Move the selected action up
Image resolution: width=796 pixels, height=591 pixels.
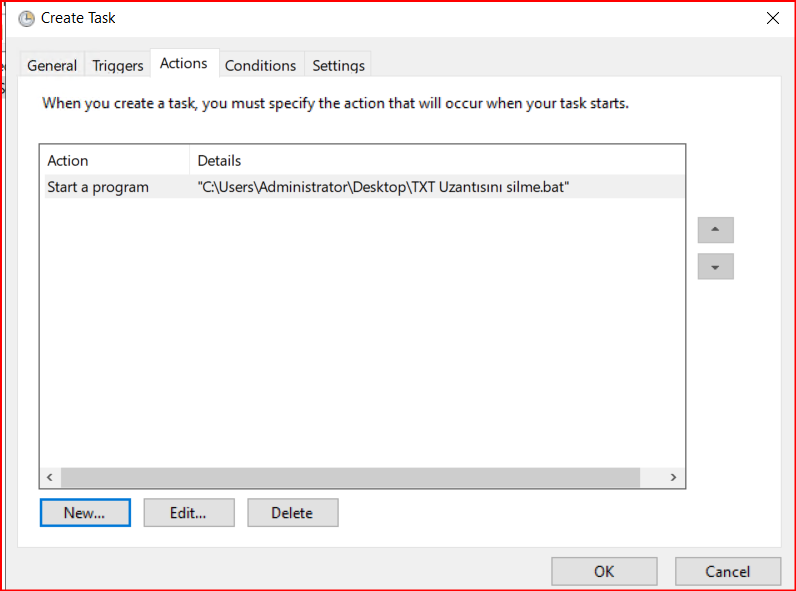click(715, 230)
